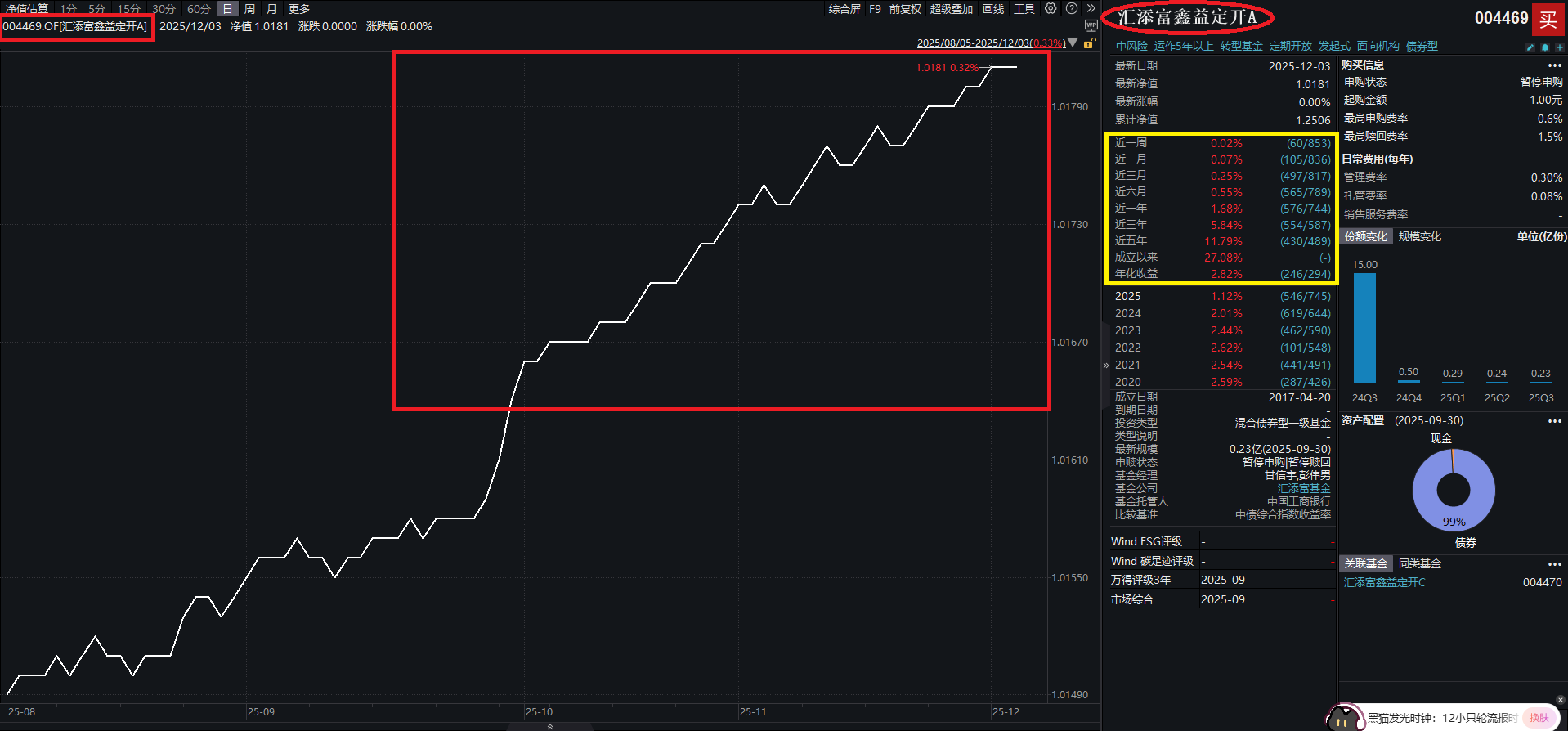This screenshot has height=731, width=1568.
Task: Click fund code 004469.OF label above chart
Action: pyautogui.click(x=75, y=26)
